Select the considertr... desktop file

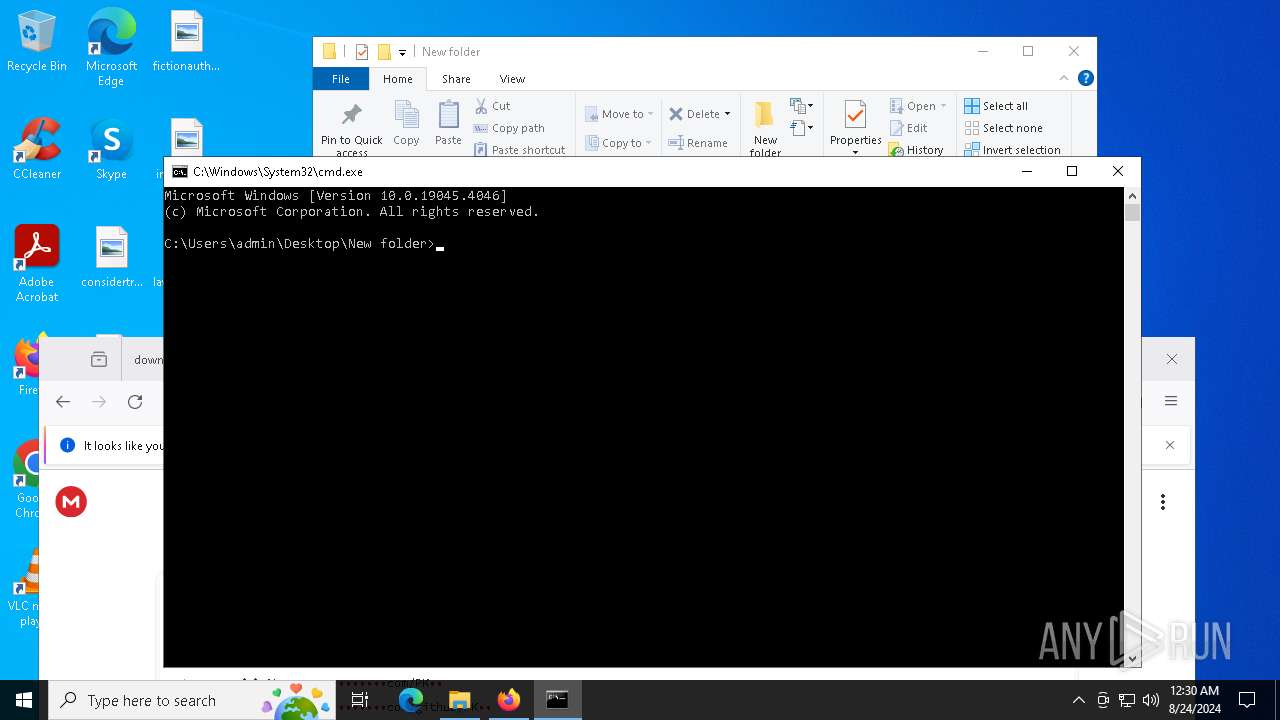[x=112, y=258]
